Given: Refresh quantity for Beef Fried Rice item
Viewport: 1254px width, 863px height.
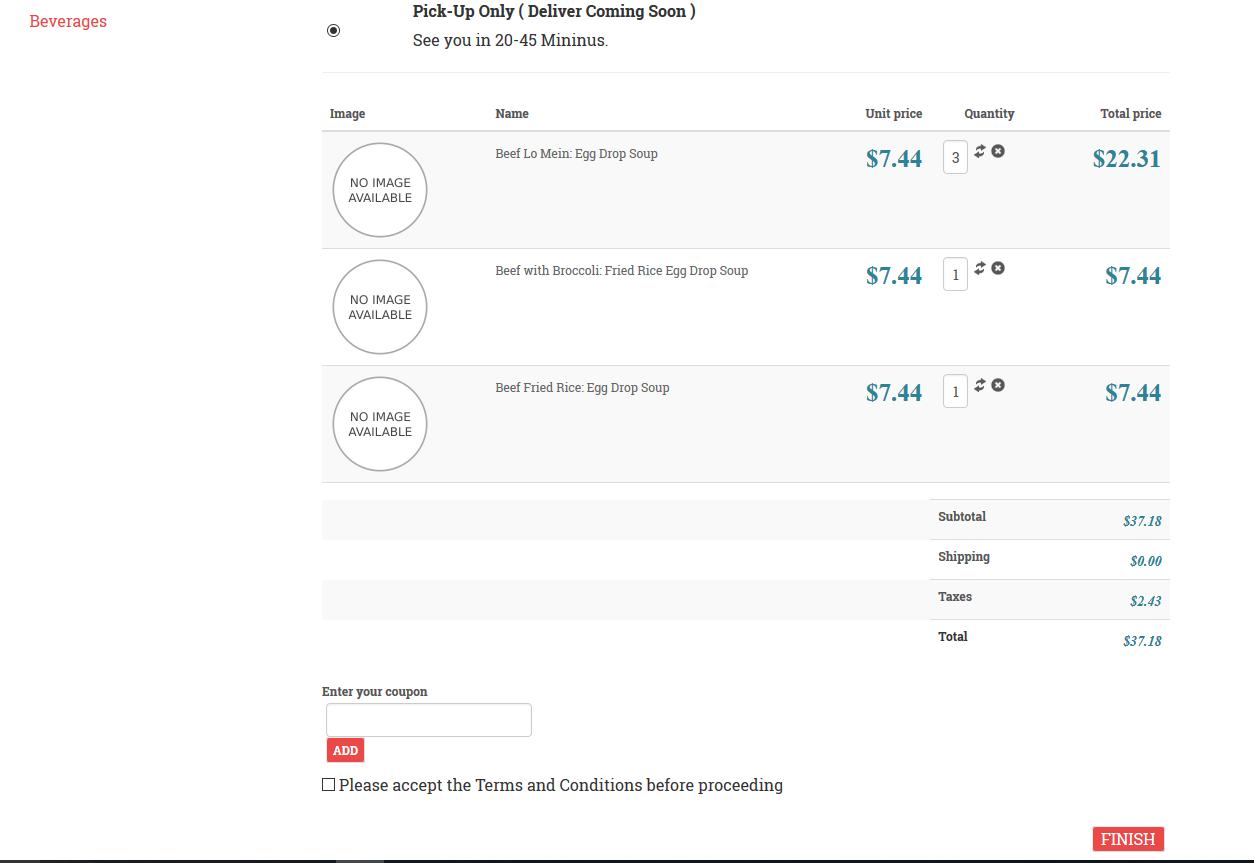Looking at the screenshot, I should tap(980, 385).
